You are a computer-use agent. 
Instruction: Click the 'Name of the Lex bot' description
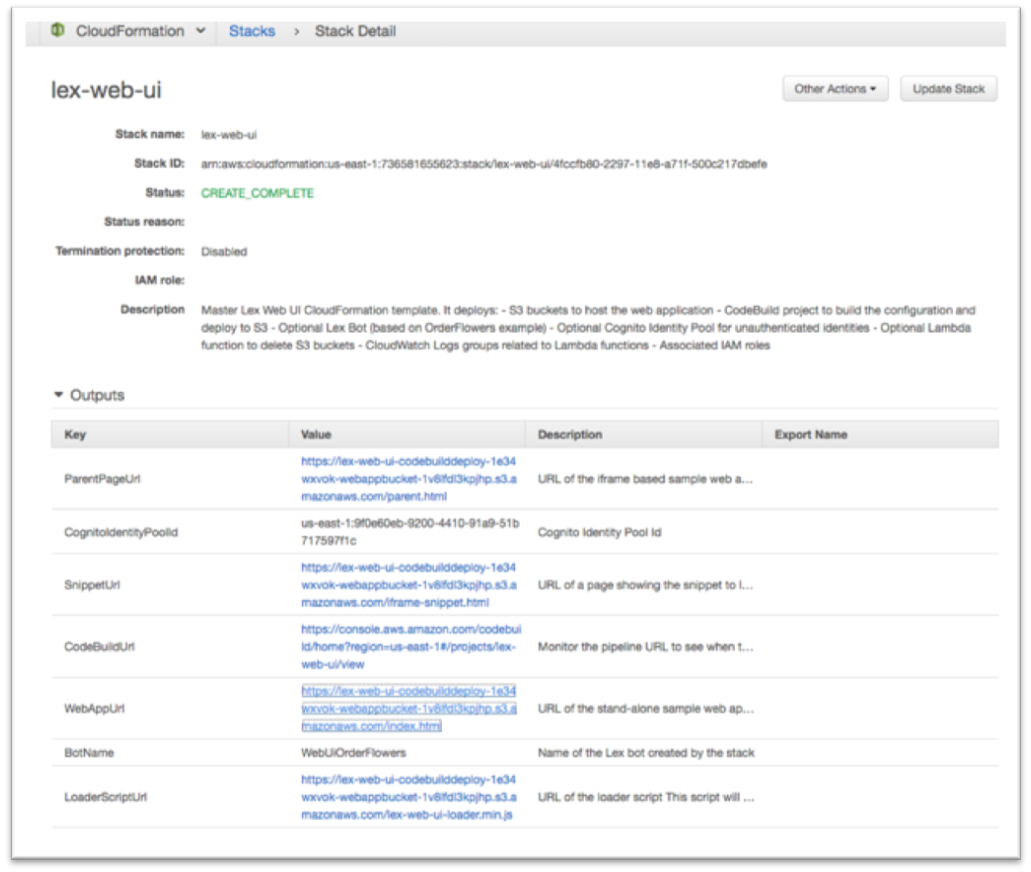[x=646, y=752]
